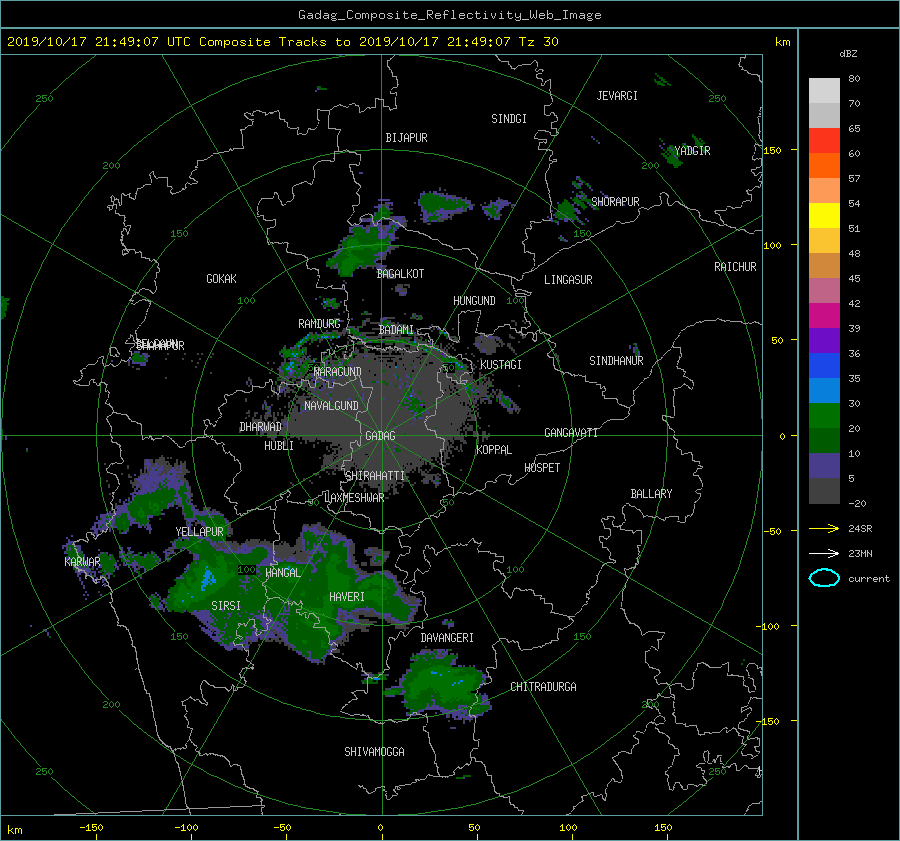
Task: Click the SHIRAHATTI city label
Action: pos(375,476)
